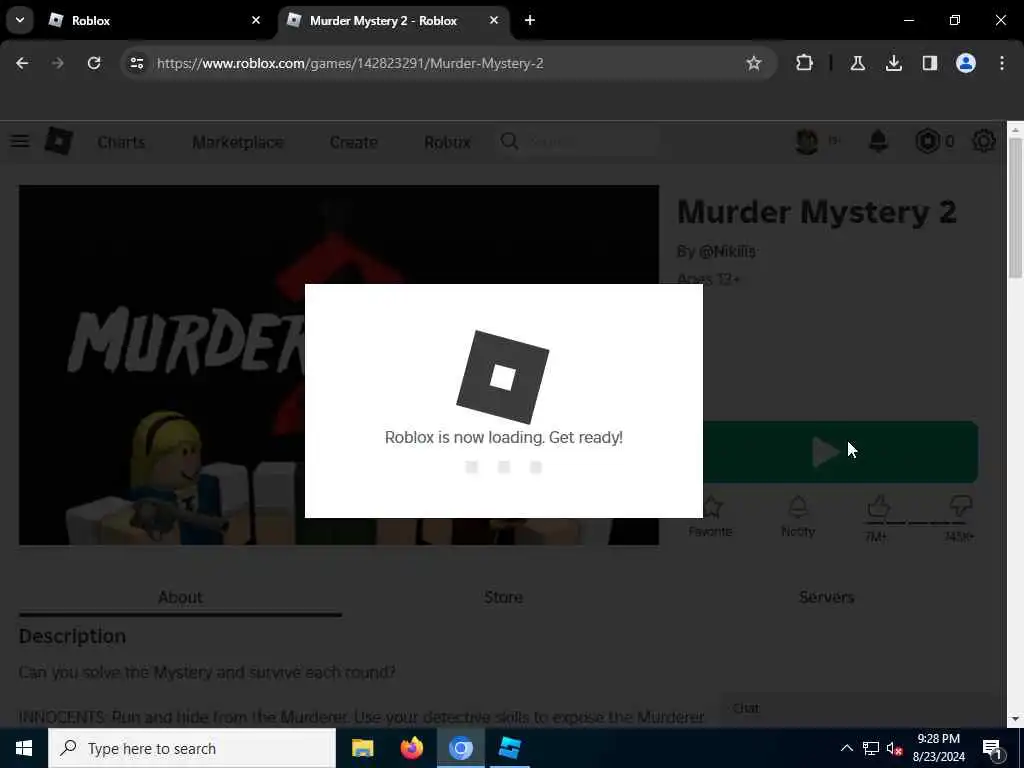
Task: Click the Windows taskbar search box
Action: 192,748
